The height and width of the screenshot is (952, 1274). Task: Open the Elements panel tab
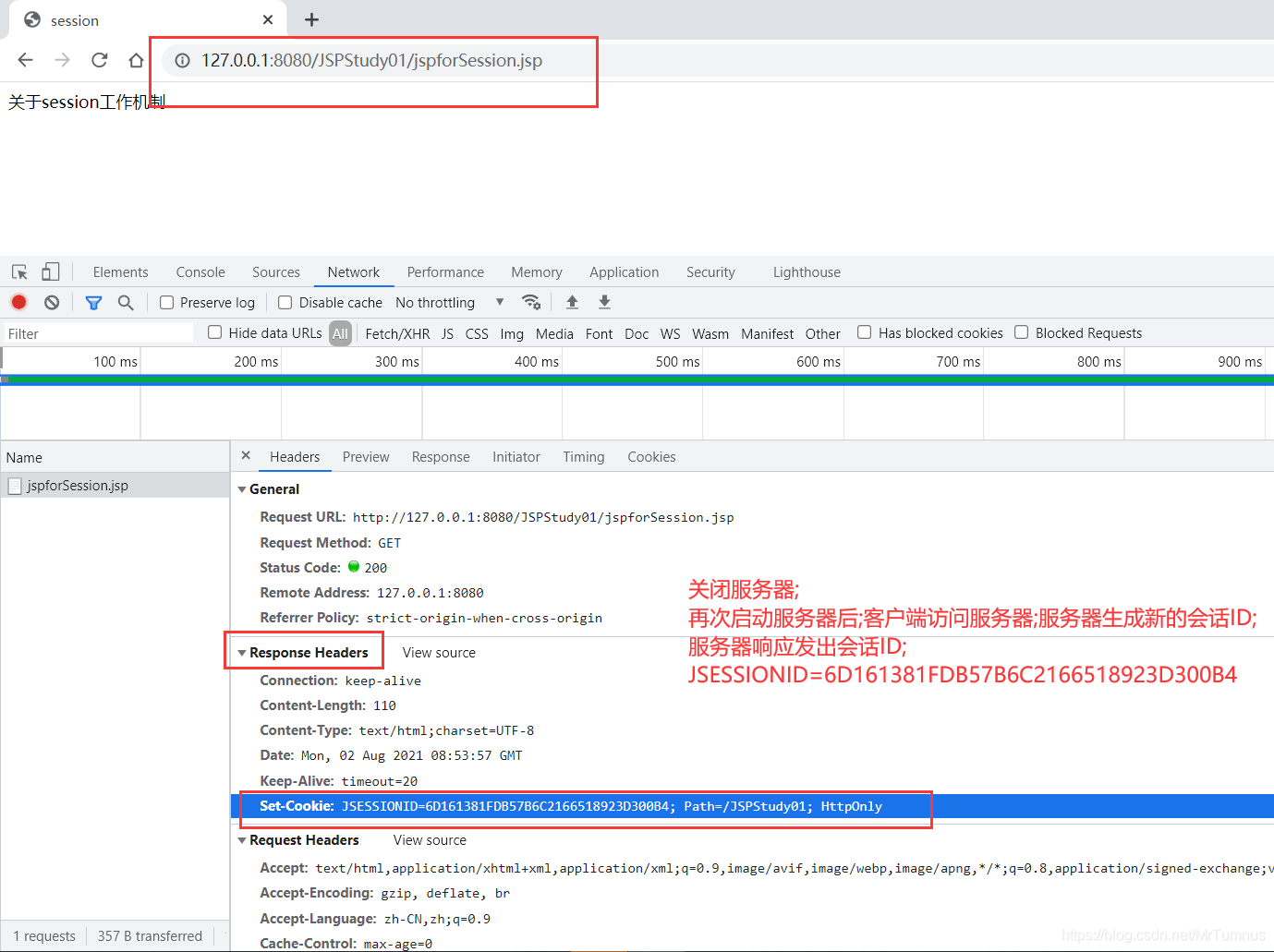(x=120, y=272)
